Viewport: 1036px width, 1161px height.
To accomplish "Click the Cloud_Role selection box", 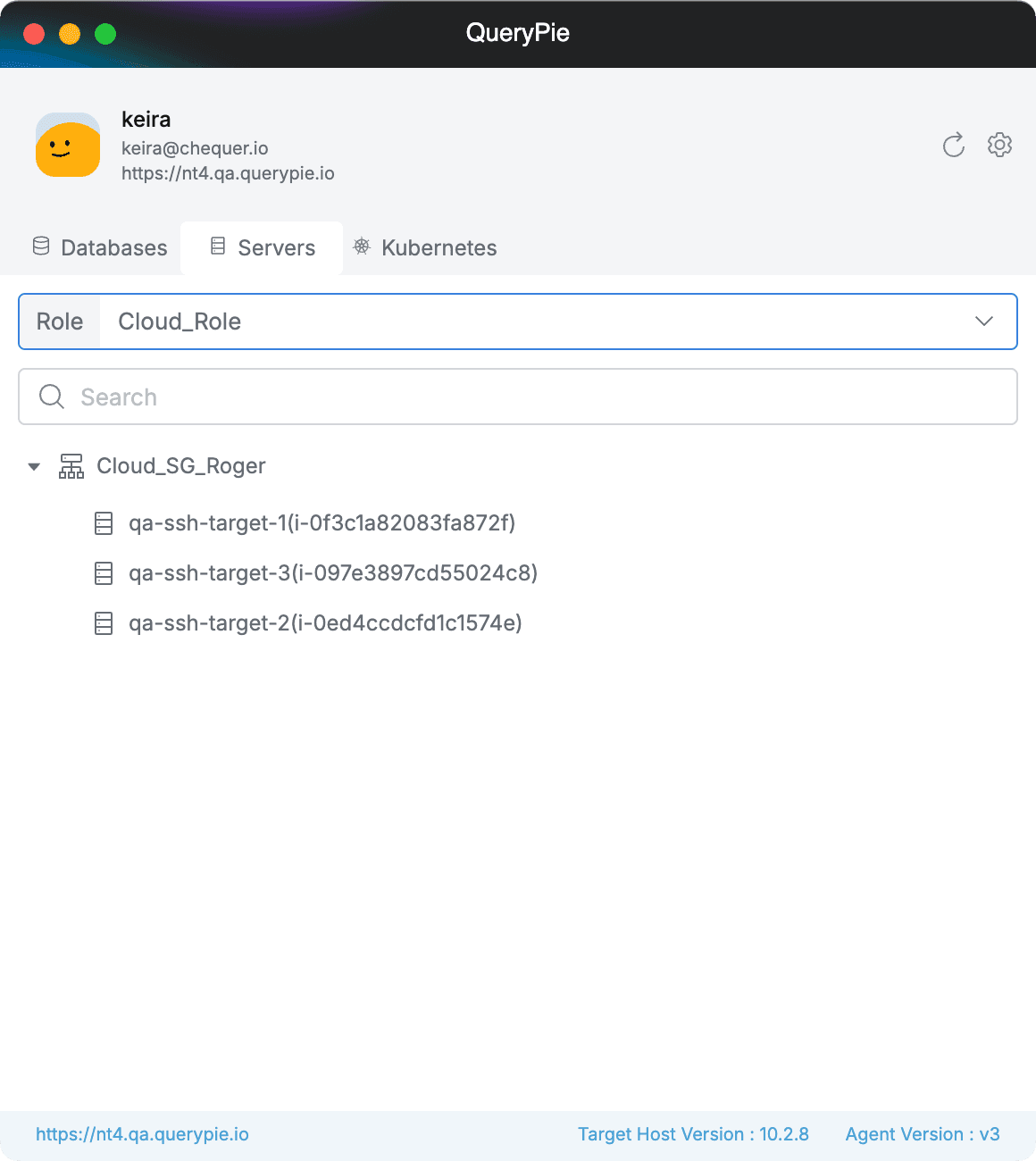I will [x=536, y=322].
